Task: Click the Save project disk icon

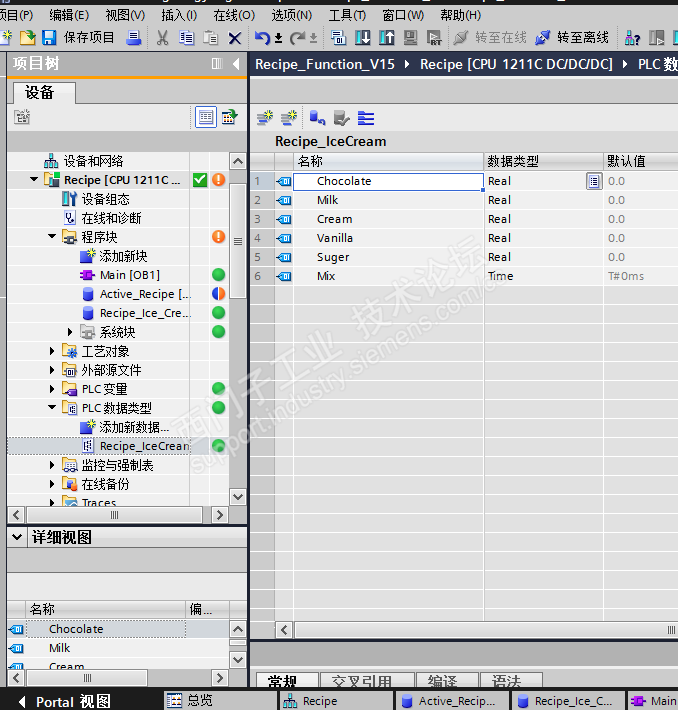Action: pyautogui.click(x=49, y=38)
